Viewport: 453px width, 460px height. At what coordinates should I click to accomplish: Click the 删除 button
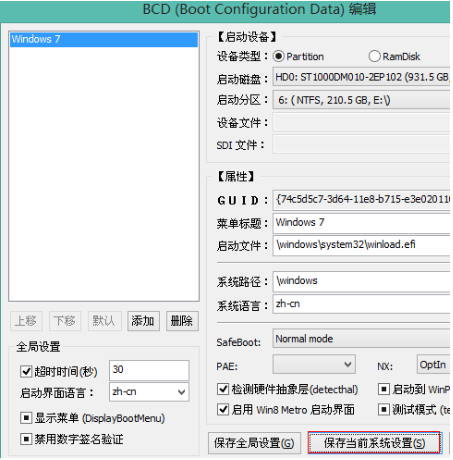182,321
